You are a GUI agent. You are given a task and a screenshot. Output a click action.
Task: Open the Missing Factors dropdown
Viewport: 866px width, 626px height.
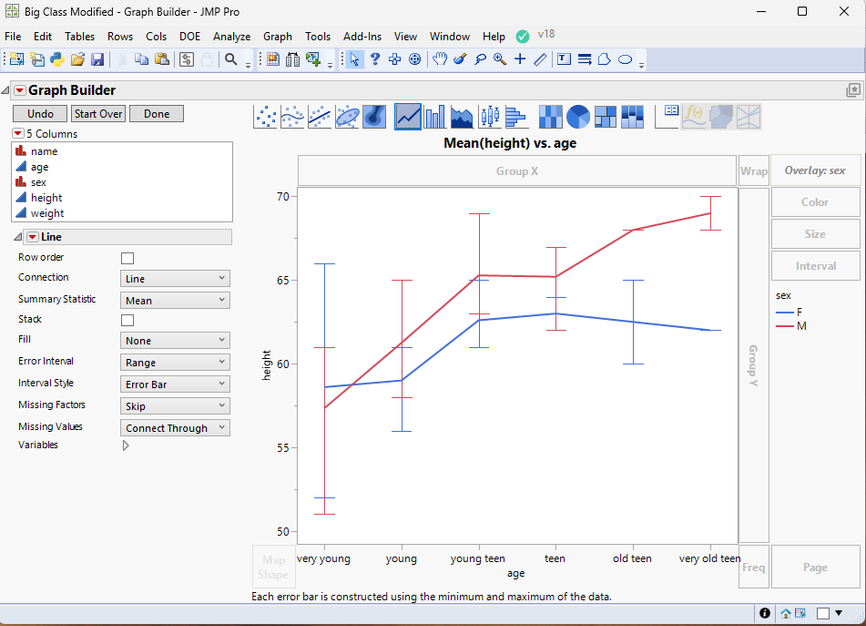tap(175, 406)
